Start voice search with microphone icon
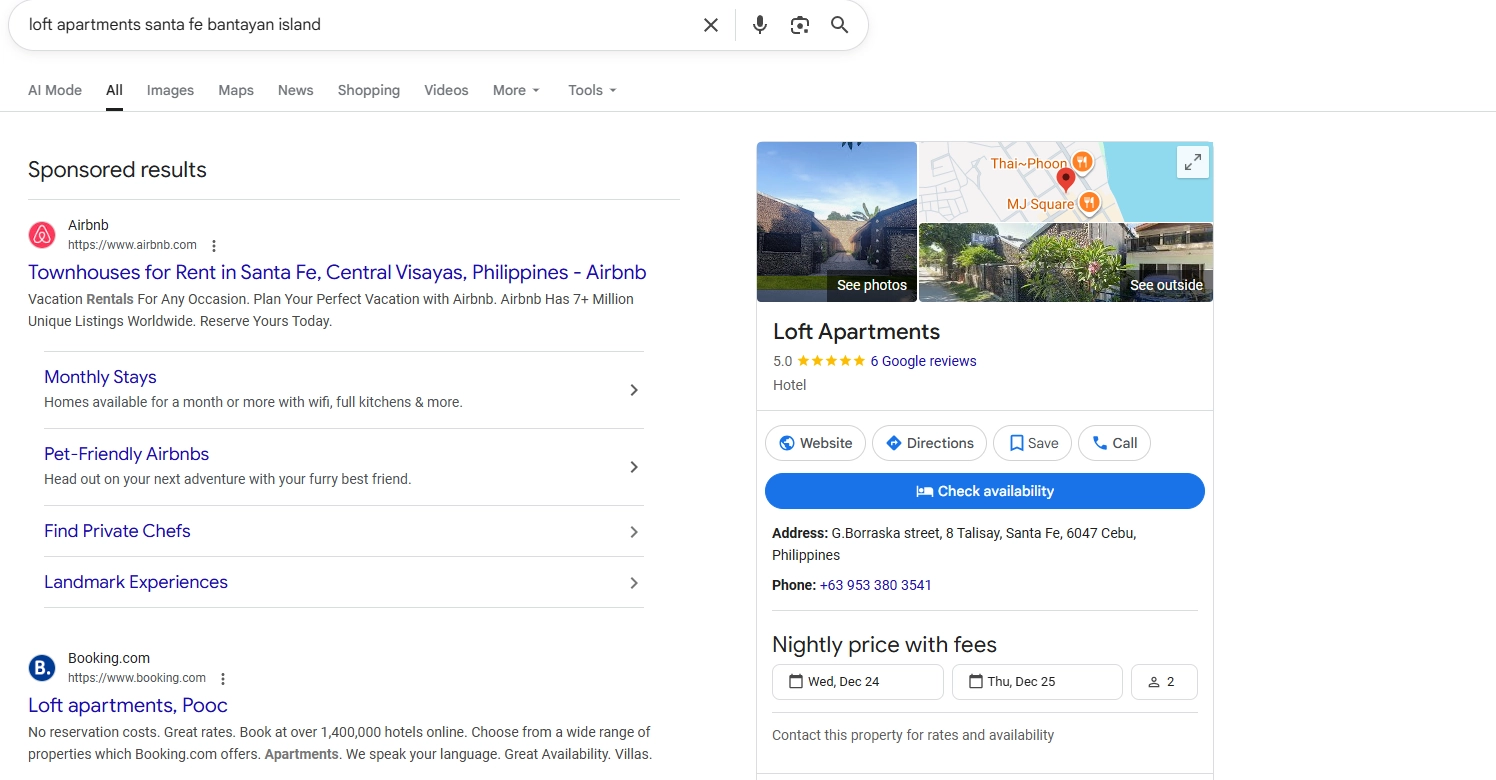Image resolution: width=1496 pixels, height=780 pixels. pos(760,25)
